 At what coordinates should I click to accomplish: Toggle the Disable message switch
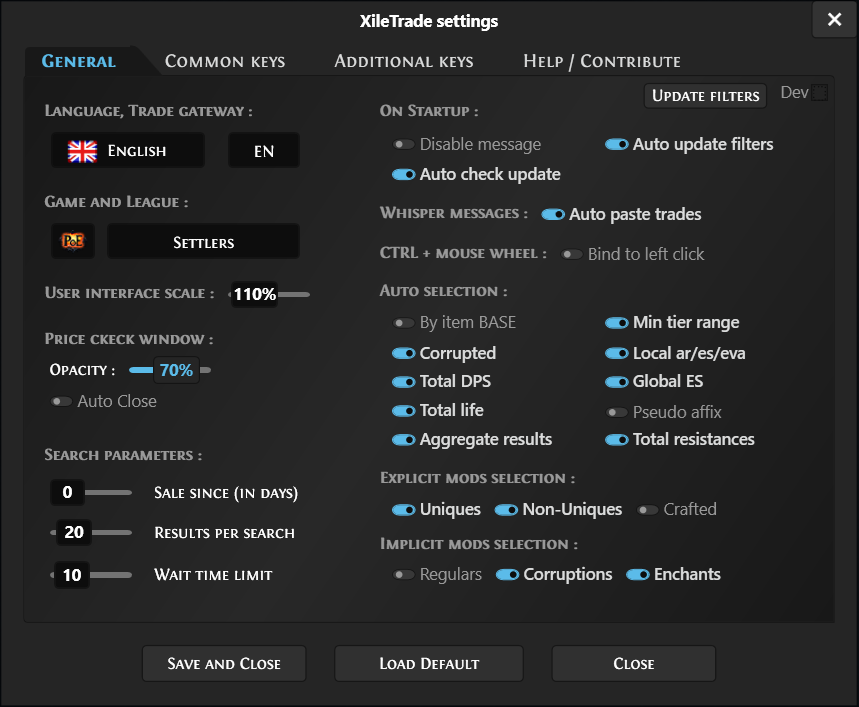pyautogui.click(x=404, y=145)
